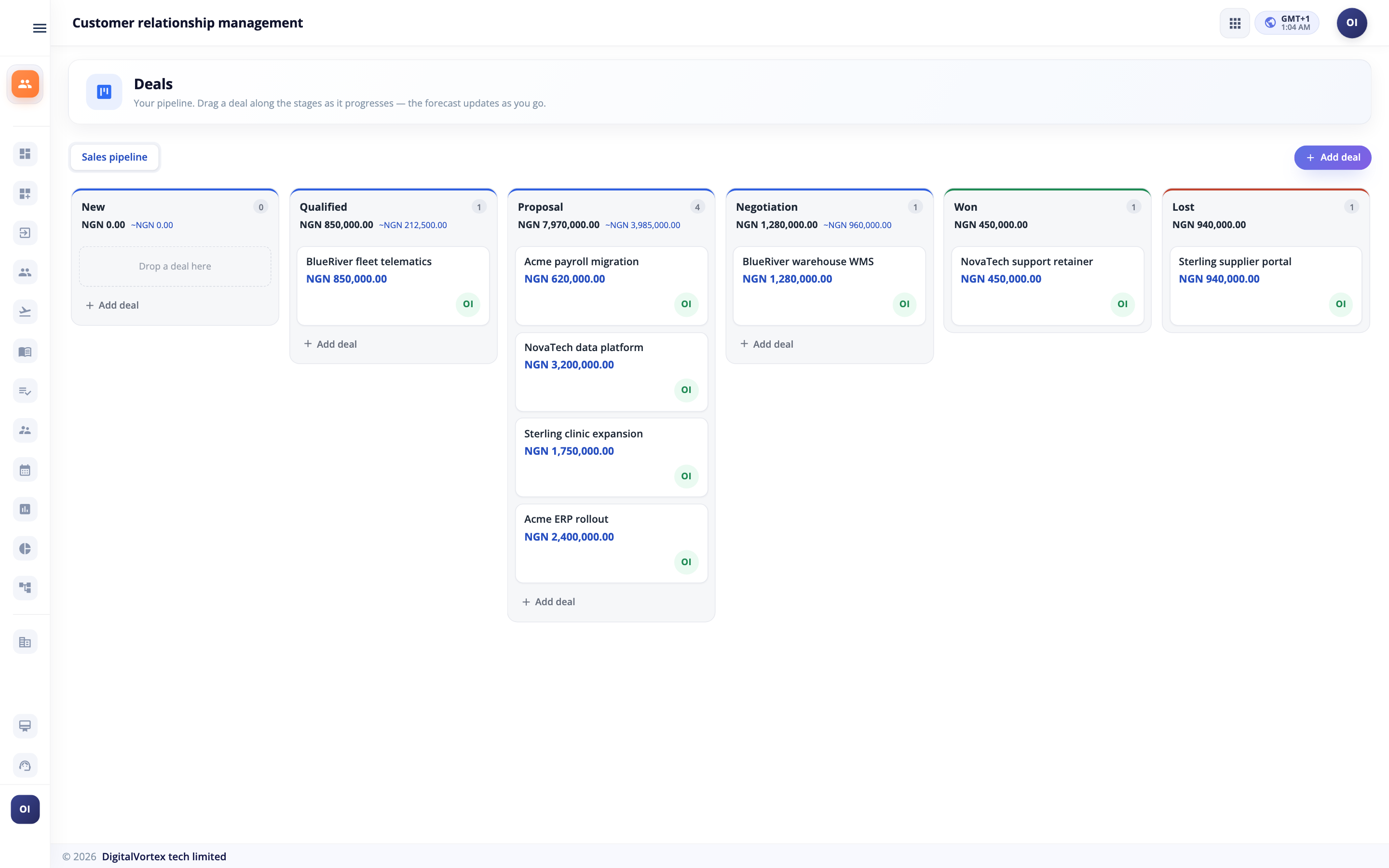Open the support headset sidebar icon
The image size is (1389, 868).
[25, 765]
